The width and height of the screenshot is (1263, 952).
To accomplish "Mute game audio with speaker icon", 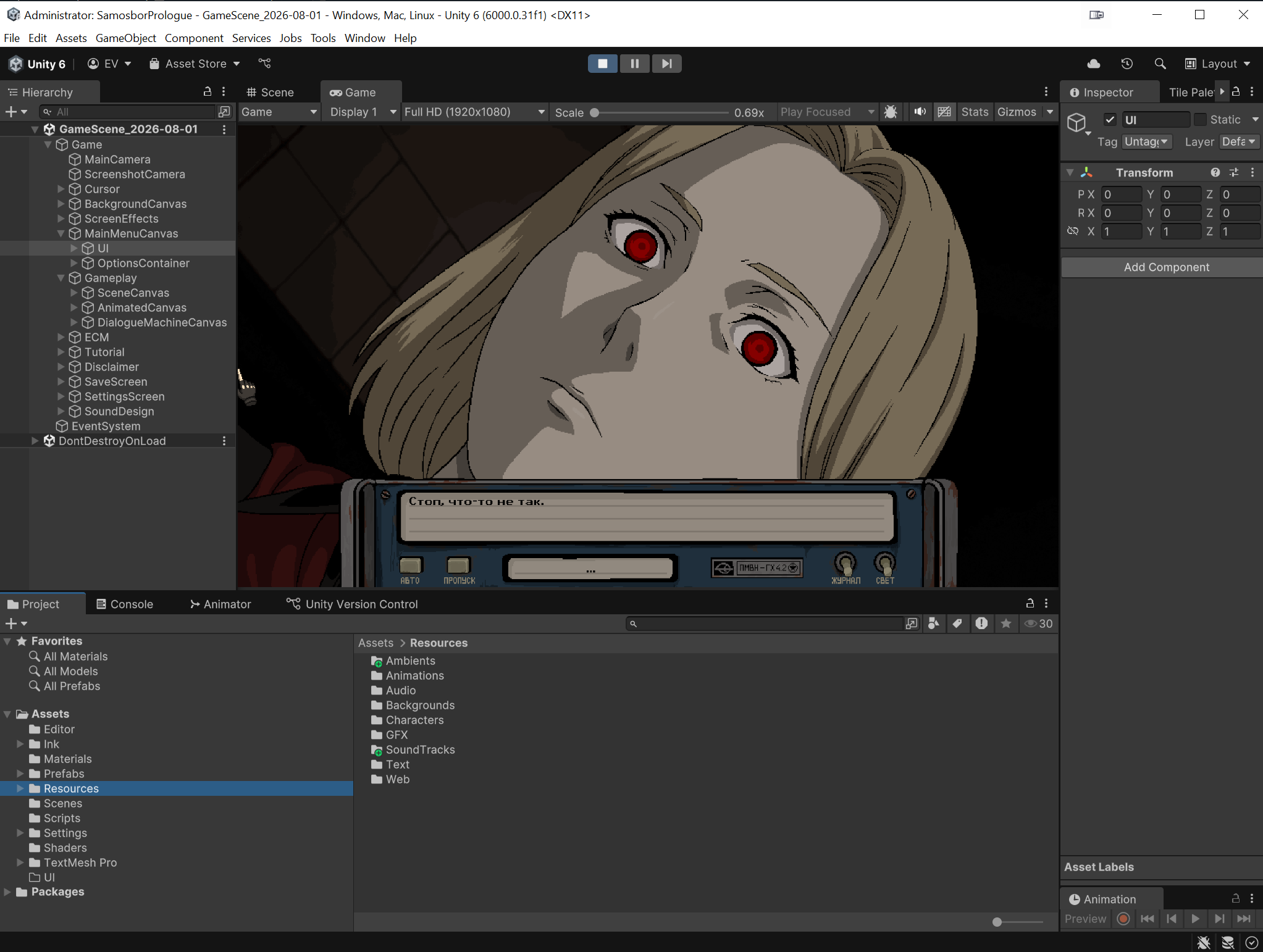I will [920, 112].
